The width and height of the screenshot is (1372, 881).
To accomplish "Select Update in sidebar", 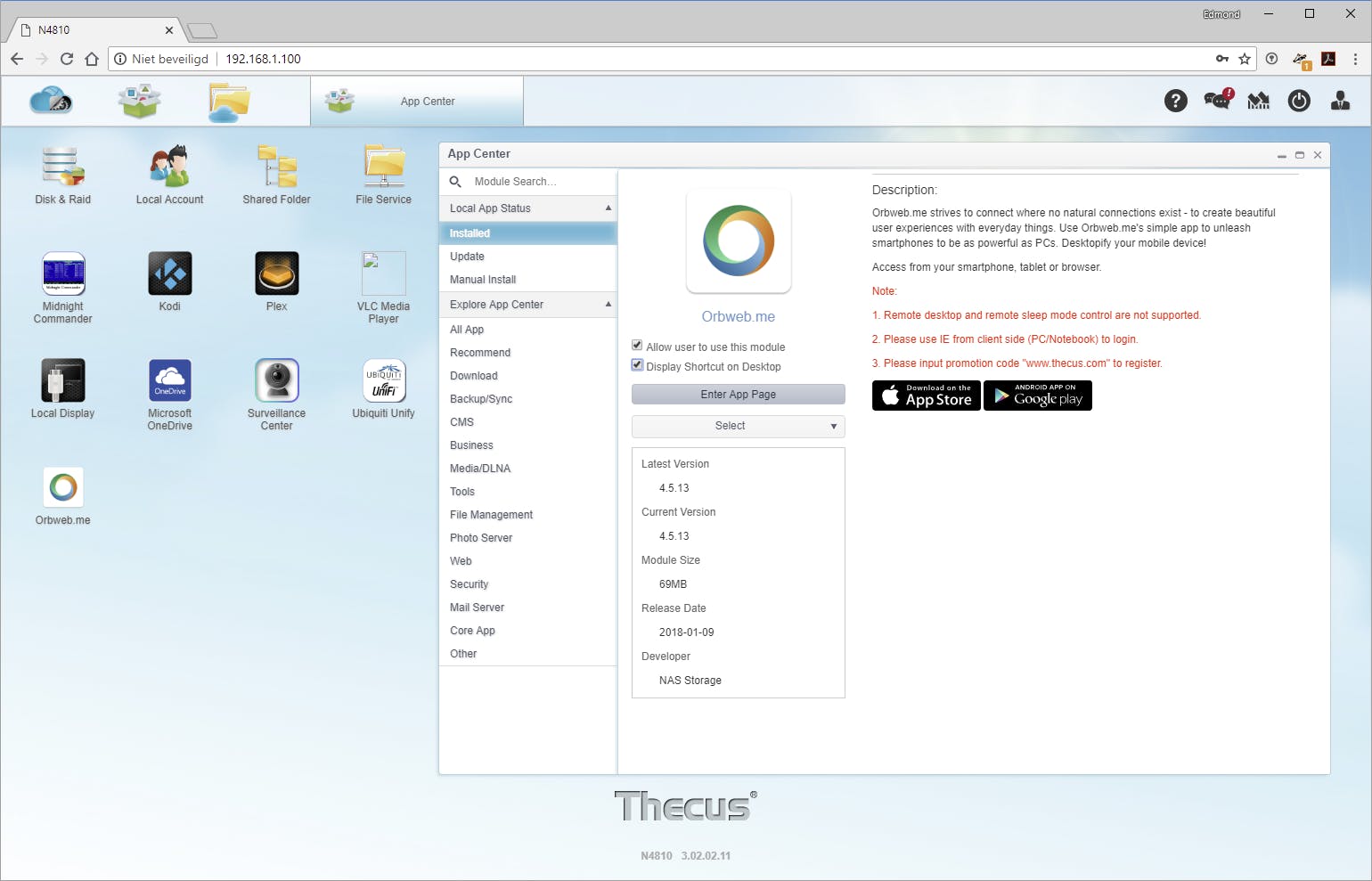I will 527,257.
